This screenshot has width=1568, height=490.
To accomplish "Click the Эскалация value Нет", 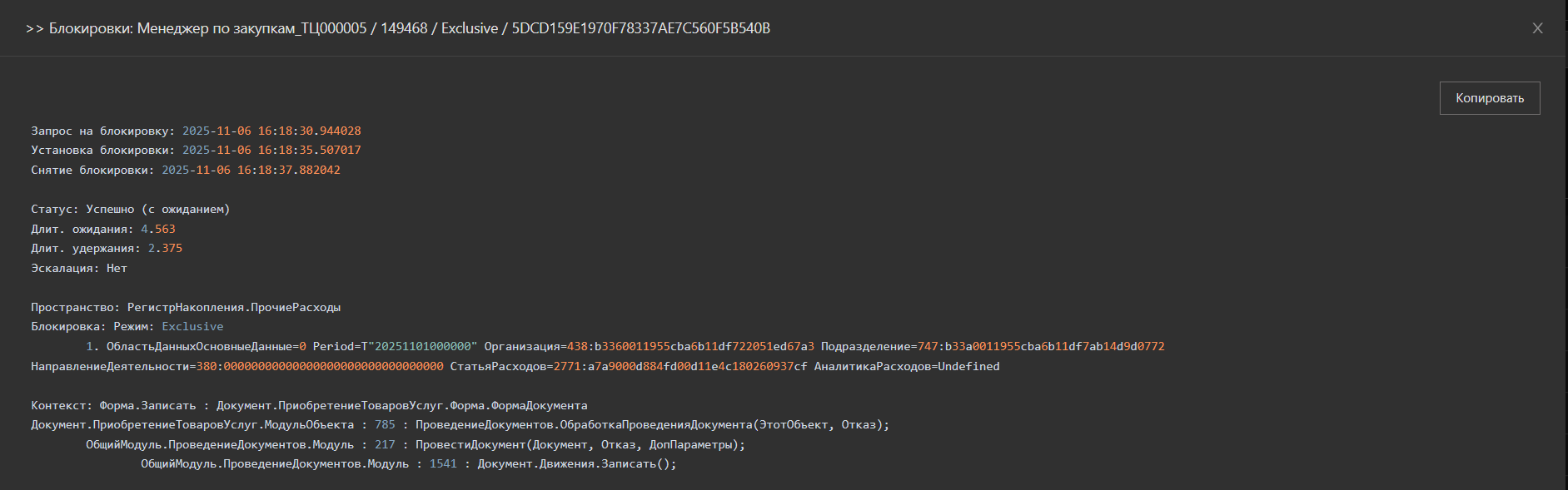I will click(117, 269).
